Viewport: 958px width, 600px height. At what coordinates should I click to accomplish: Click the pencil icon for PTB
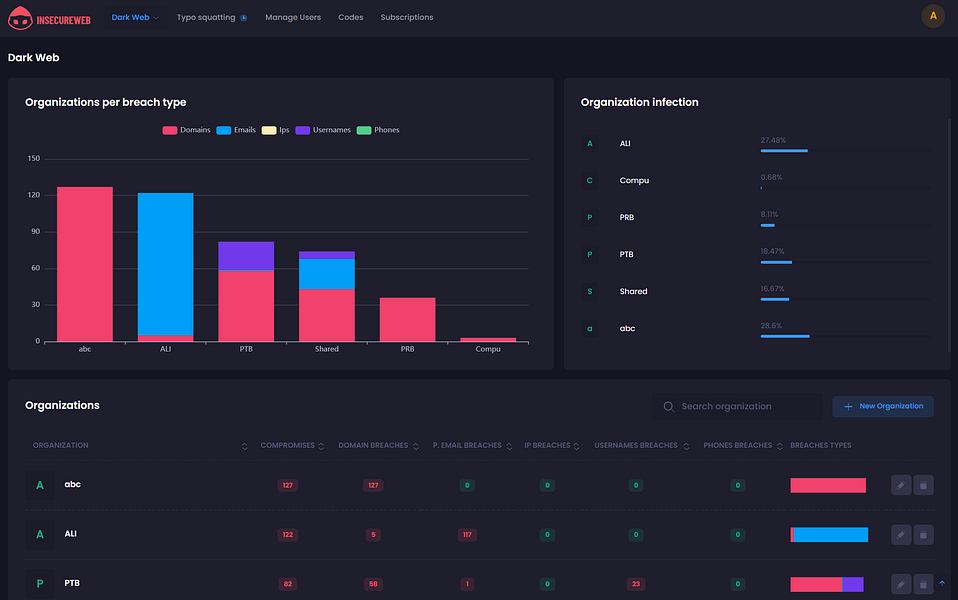click(901, 584)
